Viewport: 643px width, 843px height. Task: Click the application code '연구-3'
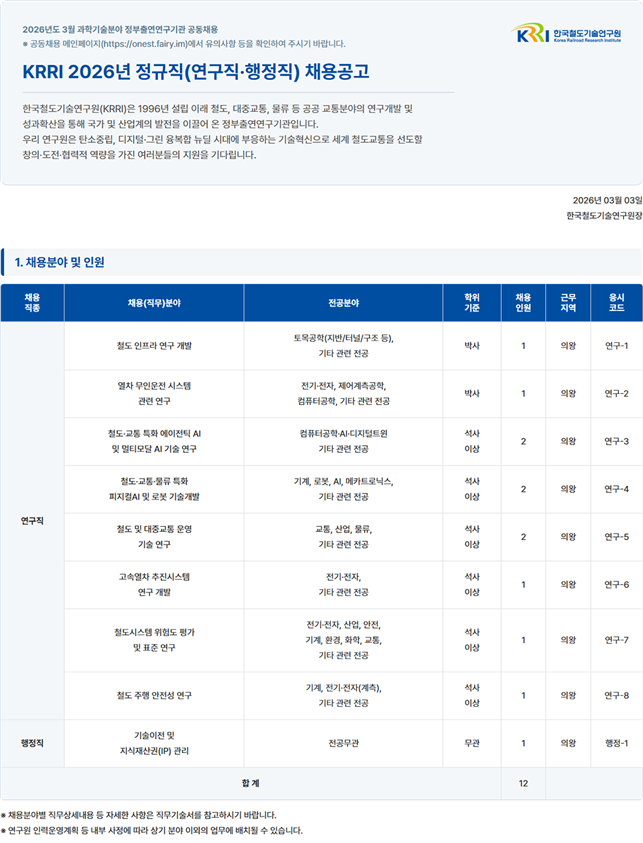pyautogui.click(x=616, y=441)
